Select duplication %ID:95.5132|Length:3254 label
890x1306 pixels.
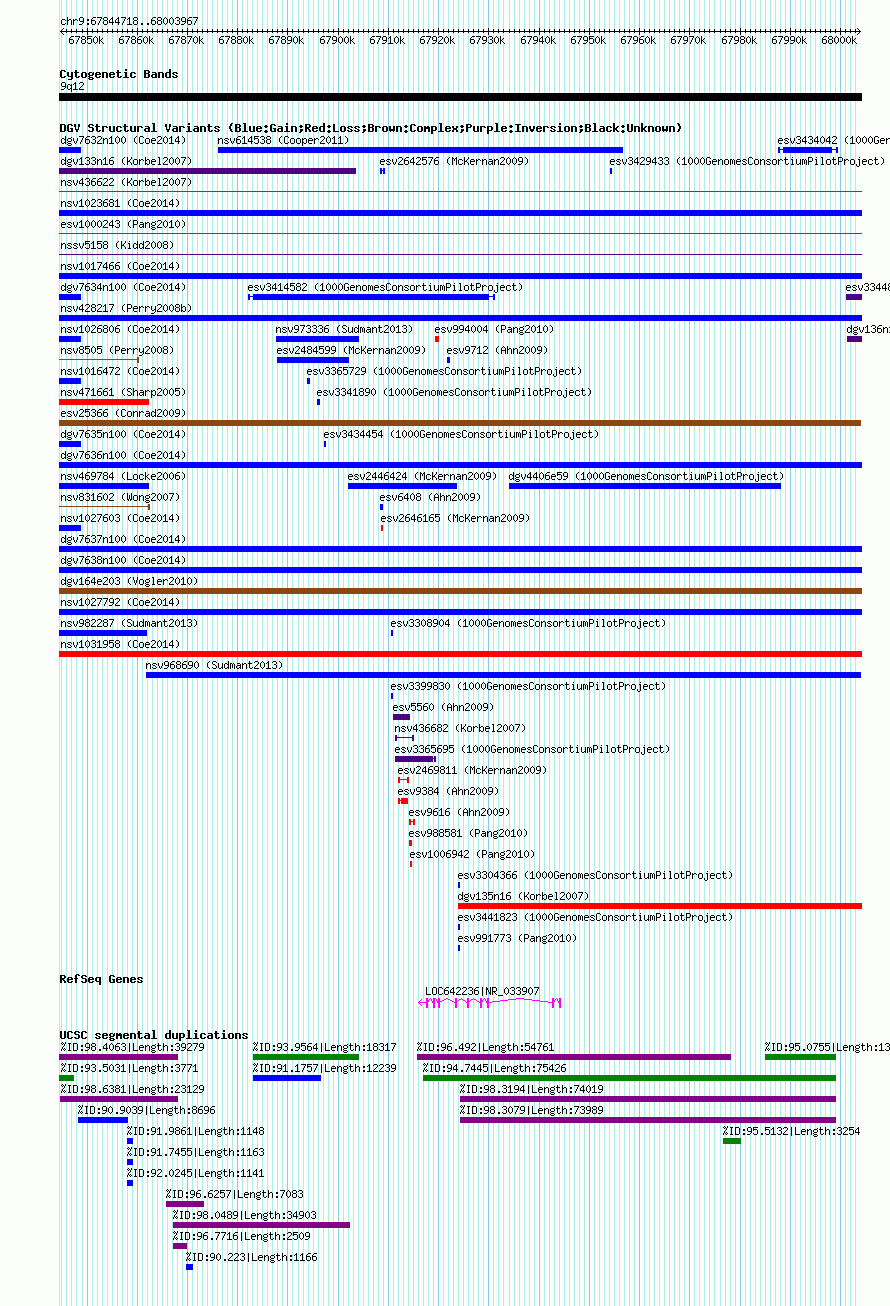coord(792,1131)
